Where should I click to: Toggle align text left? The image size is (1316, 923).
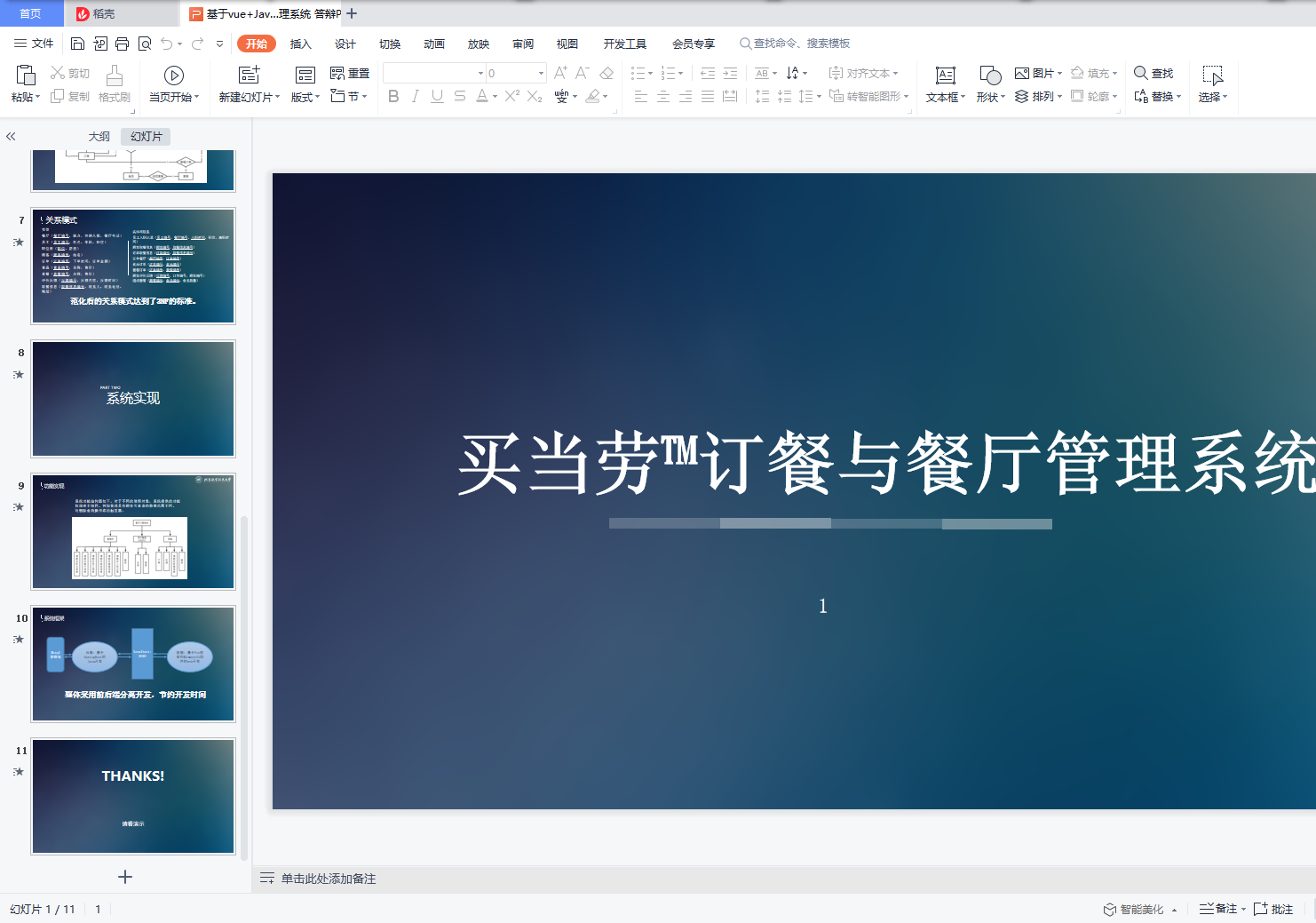641,96
